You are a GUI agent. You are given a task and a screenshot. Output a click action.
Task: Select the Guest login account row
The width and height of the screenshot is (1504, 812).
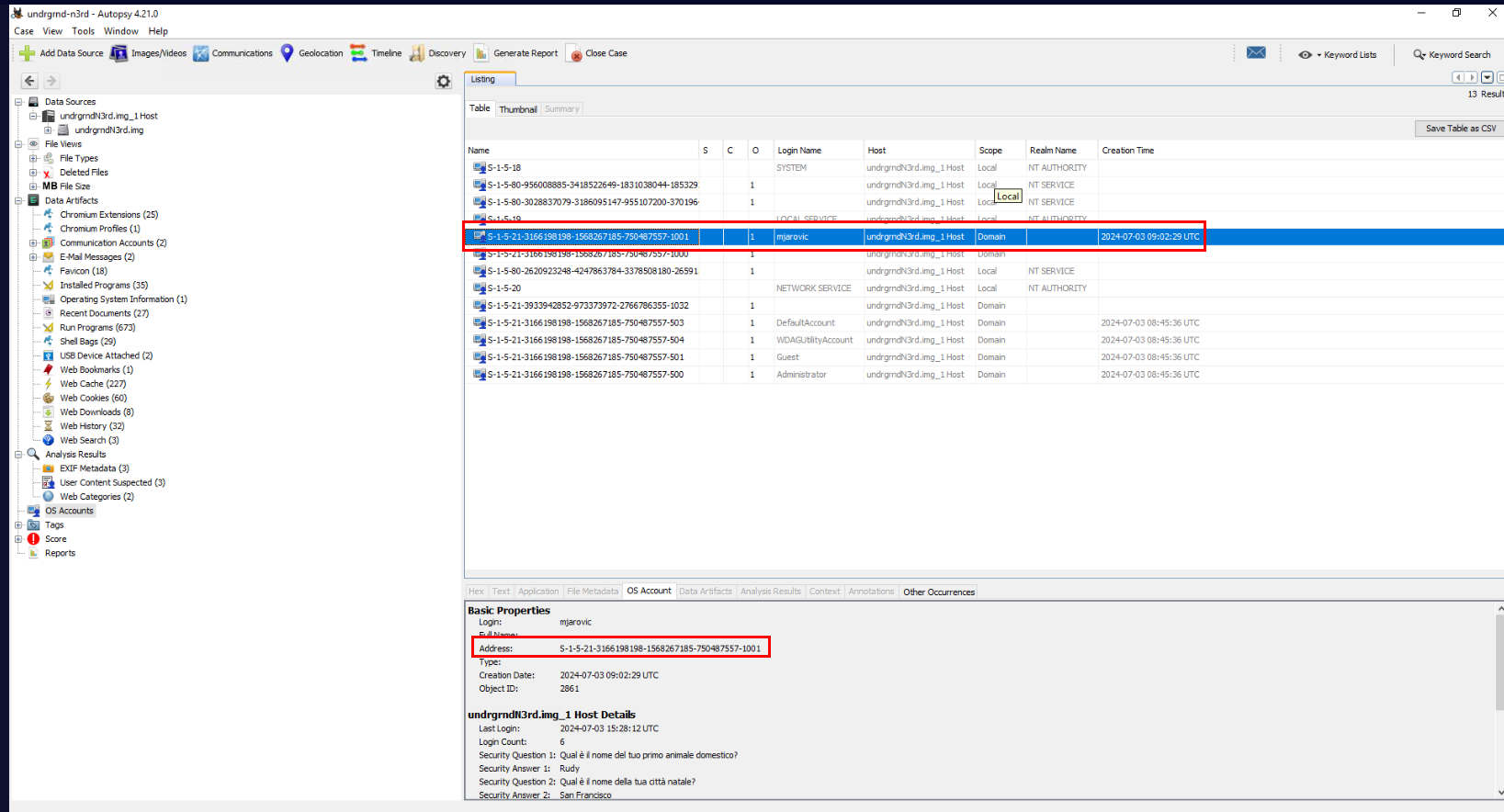coord(984,357)
